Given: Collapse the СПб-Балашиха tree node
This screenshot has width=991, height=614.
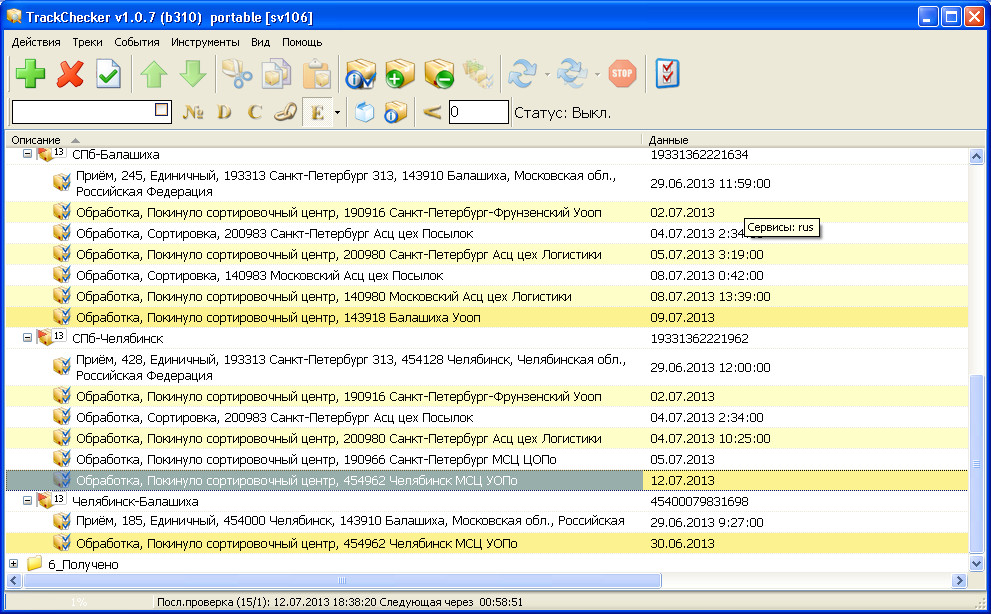Looking at the screenshot, I should click(28, 155).
